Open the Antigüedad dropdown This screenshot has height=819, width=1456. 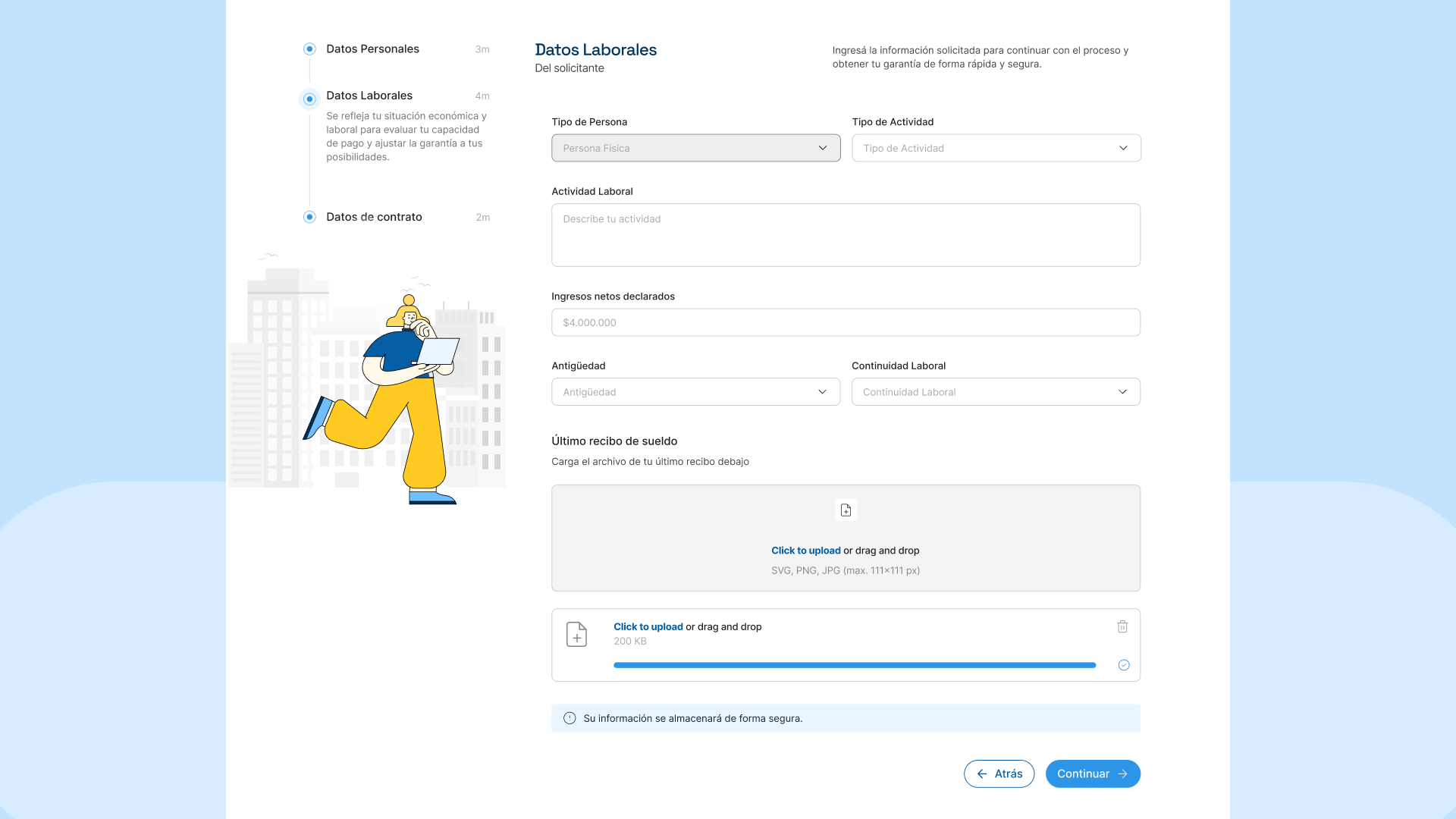point(695,392)
